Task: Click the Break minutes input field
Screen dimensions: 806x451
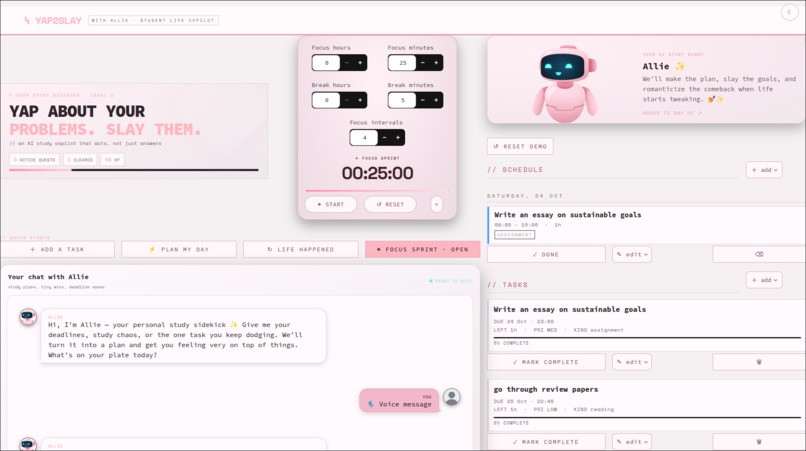Action: (x=402, y=100)
